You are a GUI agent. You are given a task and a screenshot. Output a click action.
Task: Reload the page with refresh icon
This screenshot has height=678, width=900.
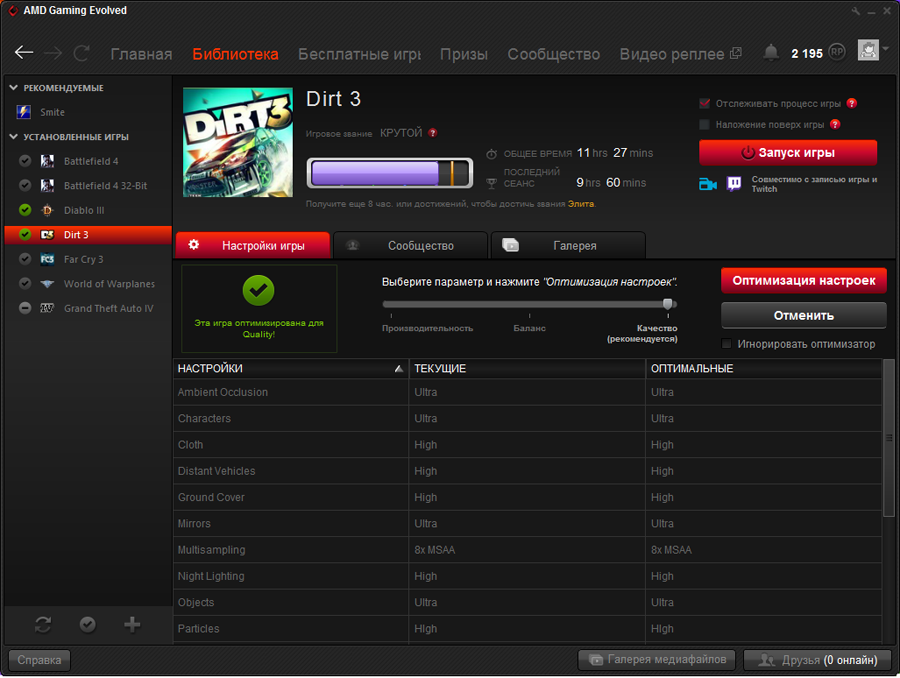point(82,53)
